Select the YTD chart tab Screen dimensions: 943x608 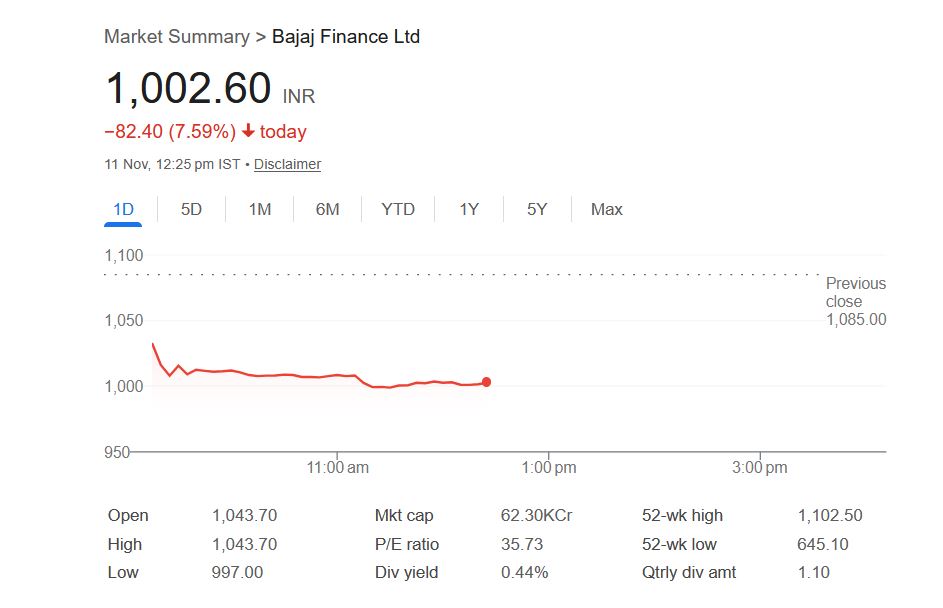click(398, 209)
